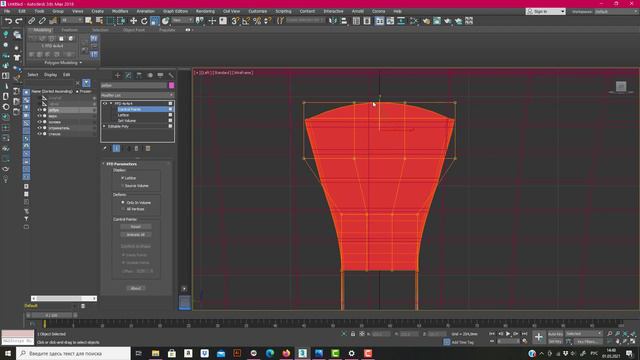Viewport: 640px width, 360px height.
Task: Click the Reset control points button
Action: (136, 227)
